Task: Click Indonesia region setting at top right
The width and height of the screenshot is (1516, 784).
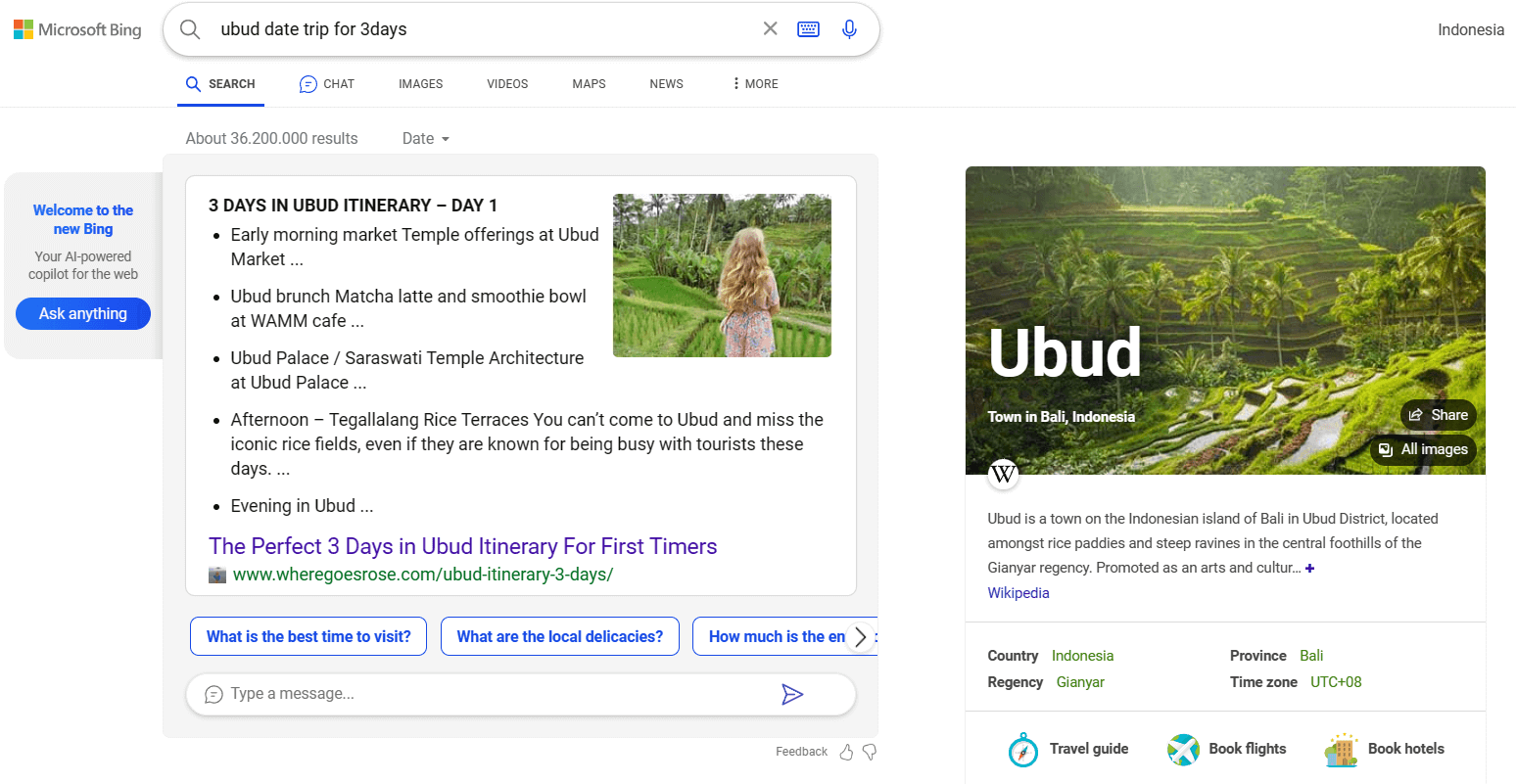Action: click(1471, 29)
